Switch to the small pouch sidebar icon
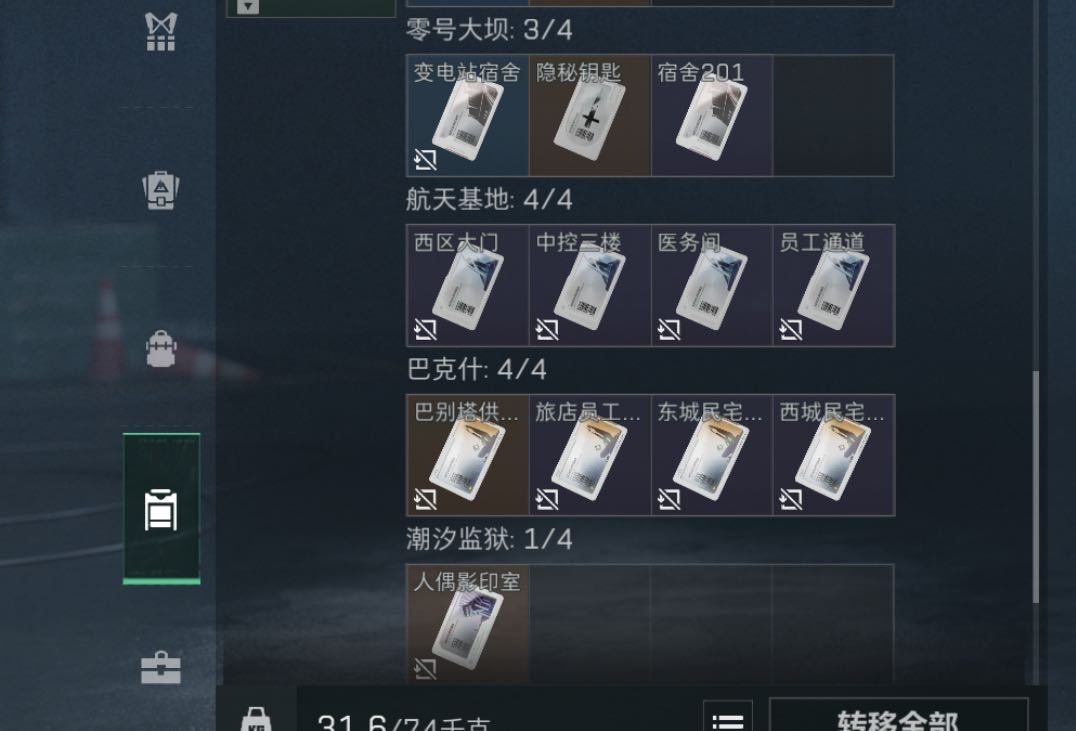Viewport: 1076px width, 731px height. (161, 349)
